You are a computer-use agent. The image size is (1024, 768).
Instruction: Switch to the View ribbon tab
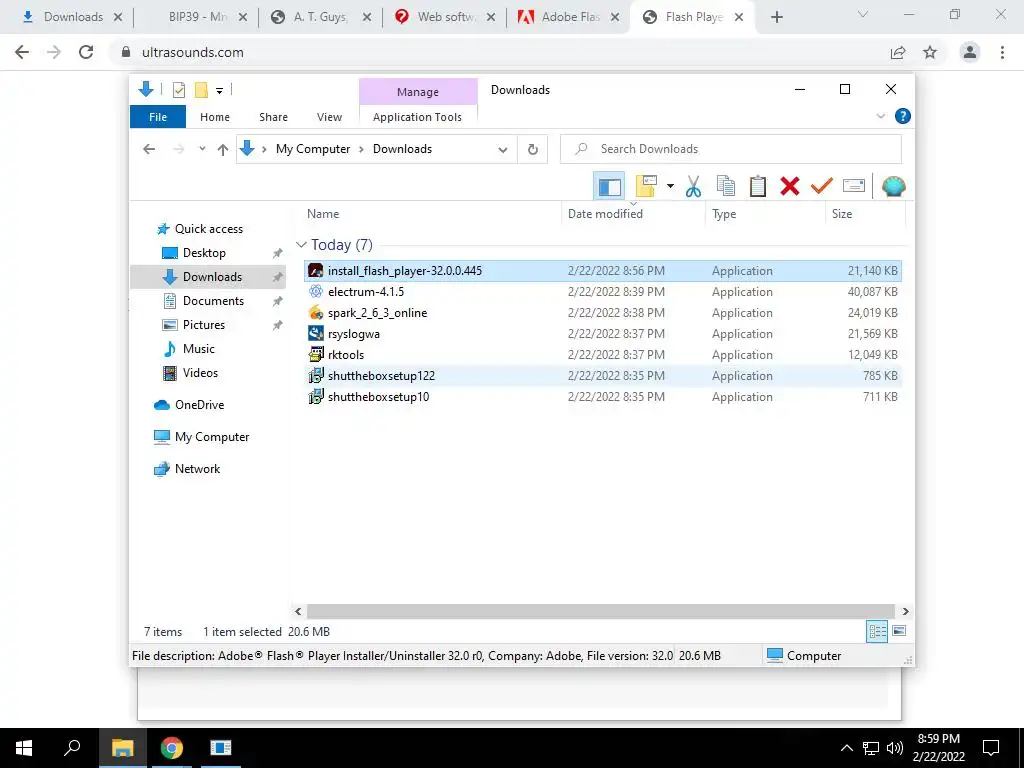coord(329,117)
